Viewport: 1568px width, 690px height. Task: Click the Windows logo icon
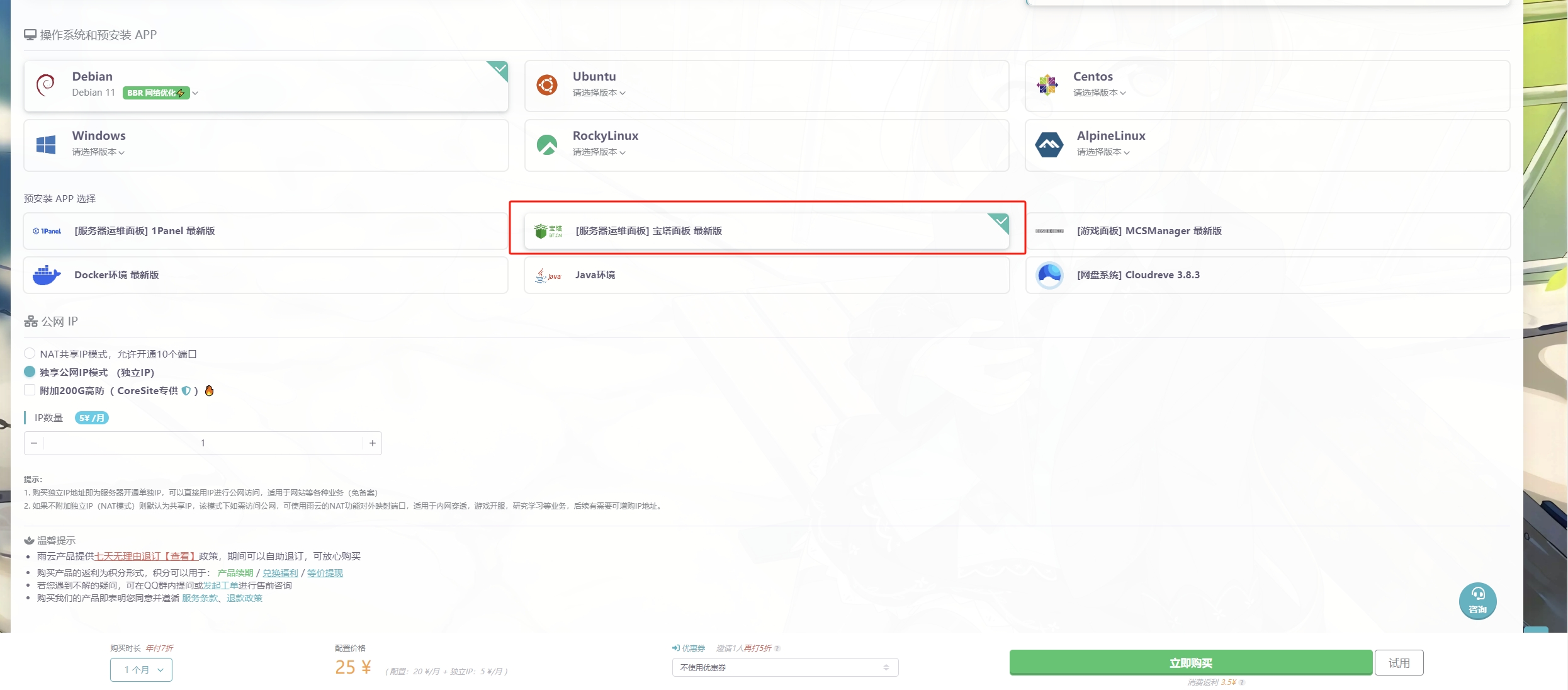46,144
